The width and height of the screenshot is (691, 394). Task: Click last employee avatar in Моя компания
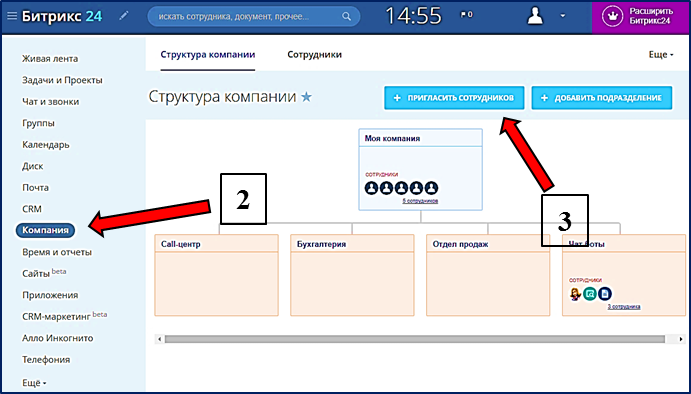pos(431,188)
